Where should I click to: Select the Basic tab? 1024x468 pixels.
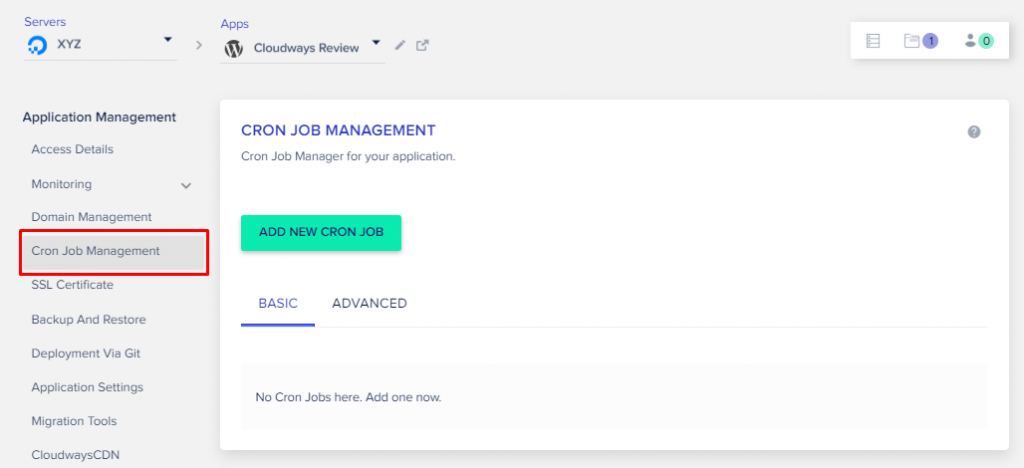[278, 303]
